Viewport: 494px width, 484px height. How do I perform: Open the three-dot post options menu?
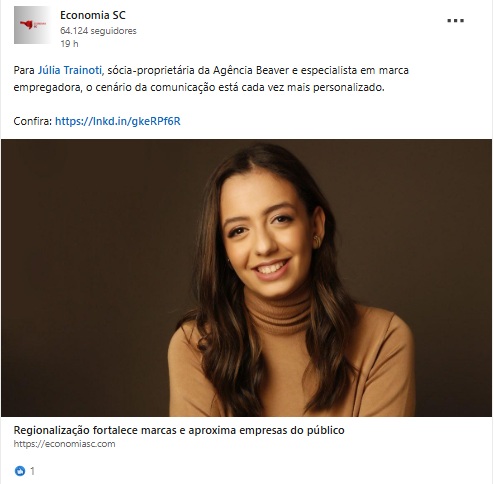tap(455, 21)
